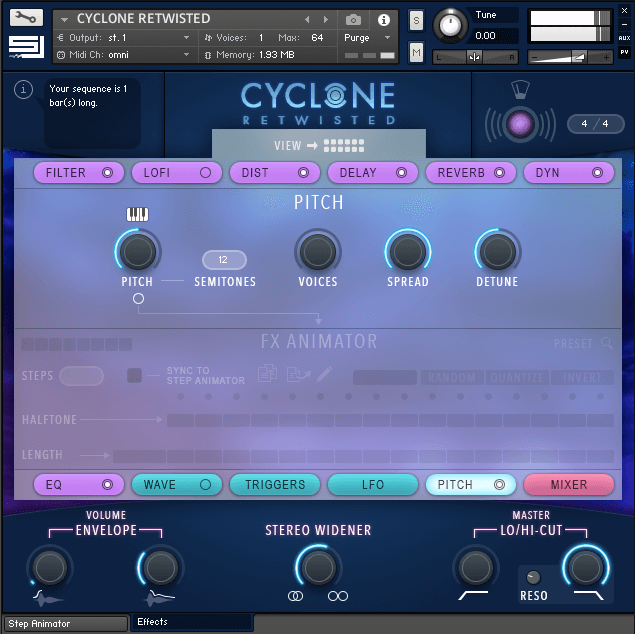635x634 pixels.
Task: Click the INVERT button in FX Animator
Action: coord(582,377)
